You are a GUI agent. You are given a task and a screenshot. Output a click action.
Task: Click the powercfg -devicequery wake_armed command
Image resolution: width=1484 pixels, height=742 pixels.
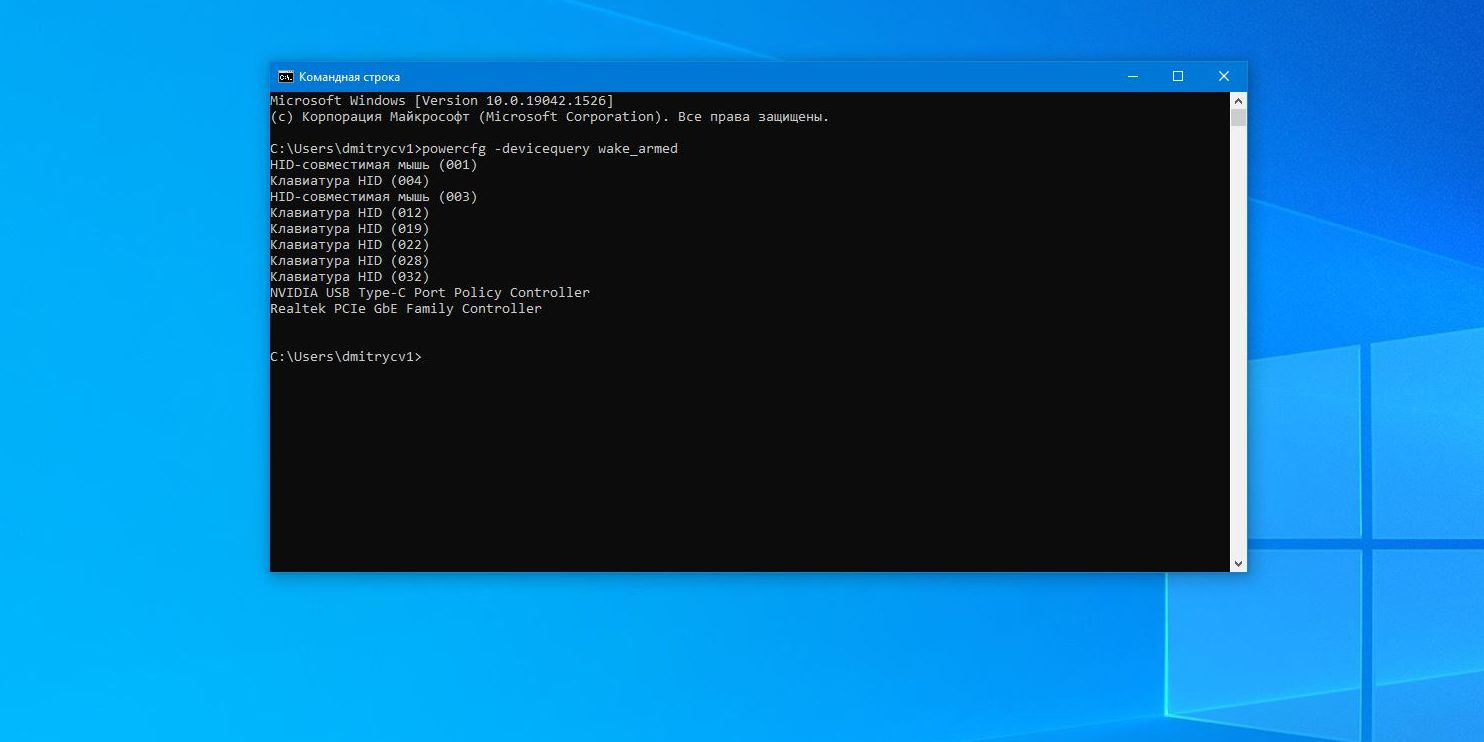coord(550,149)
